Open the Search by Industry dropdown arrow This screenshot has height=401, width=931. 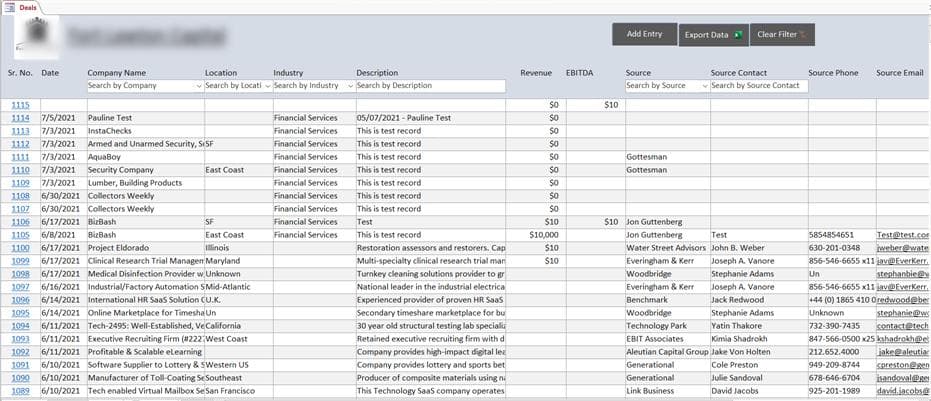(x=350, y=86)
